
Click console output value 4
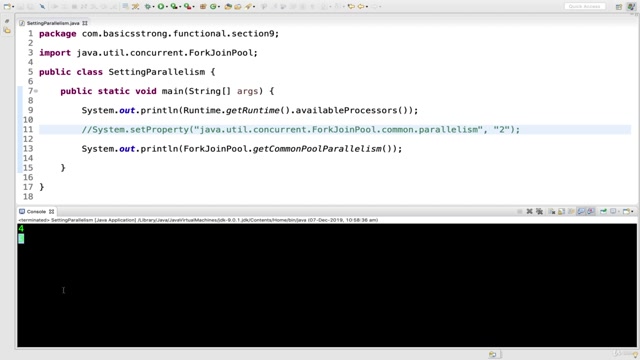(x=21, y=229)
